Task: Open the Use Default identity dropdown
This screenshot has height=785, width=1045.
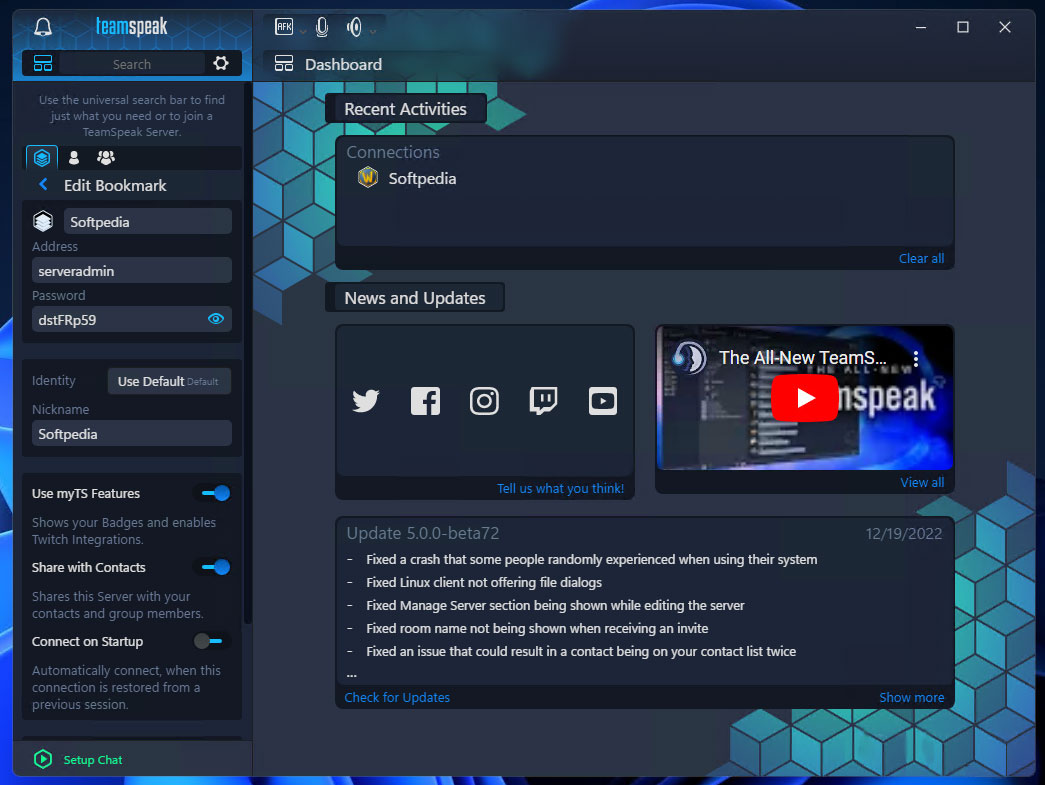Action: pyautogui.click(x=169, y=381)
